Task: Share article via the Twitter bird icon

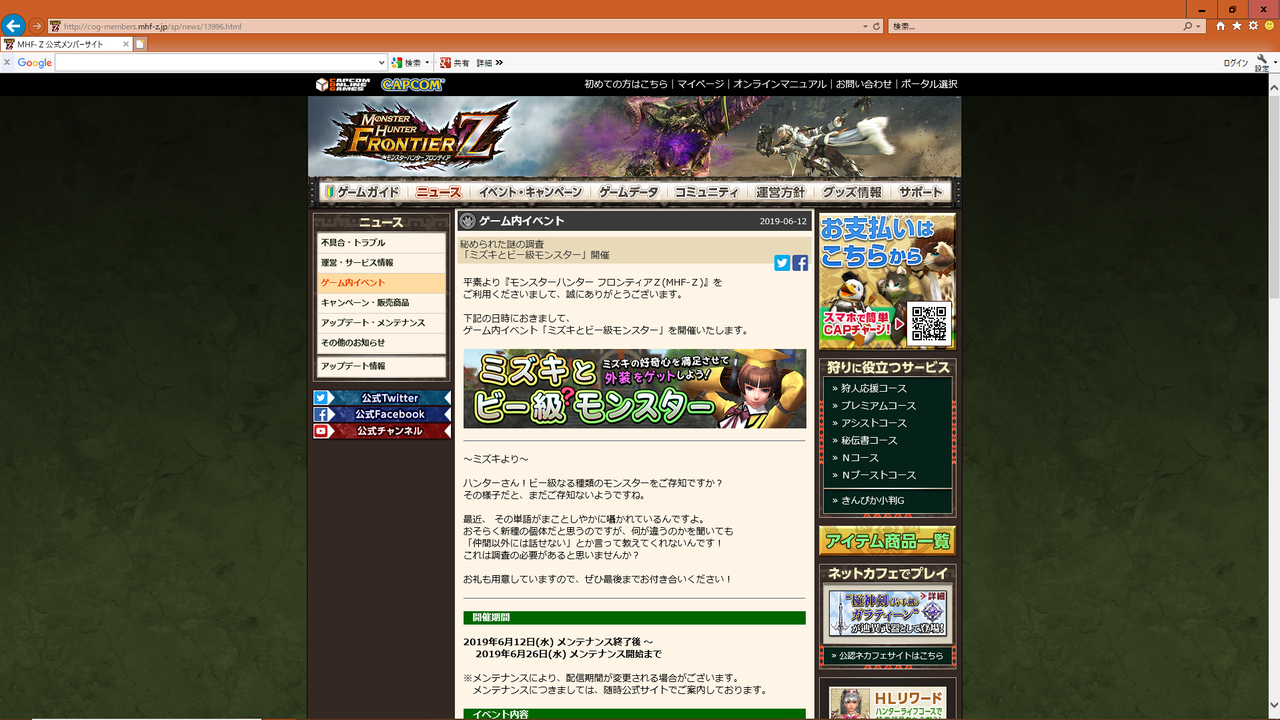Action: click(x=782, y=263)
